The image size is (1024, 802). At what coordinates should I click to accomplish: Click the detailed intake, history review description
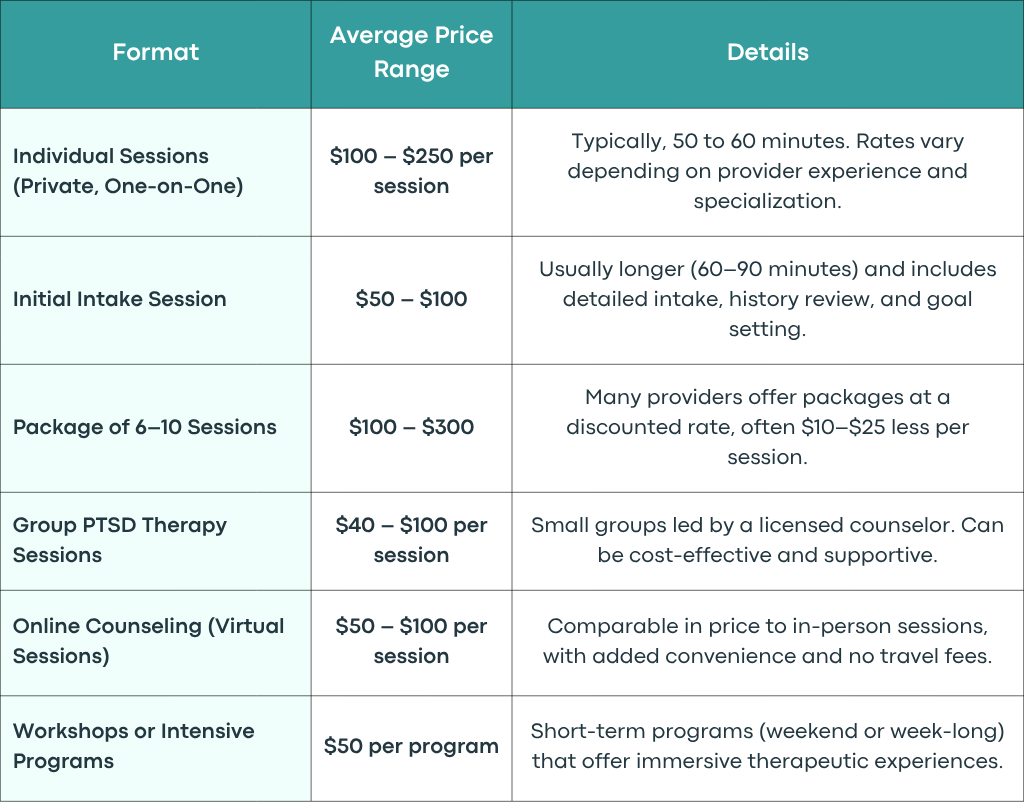pyautogui.click(x=768, y=299)
